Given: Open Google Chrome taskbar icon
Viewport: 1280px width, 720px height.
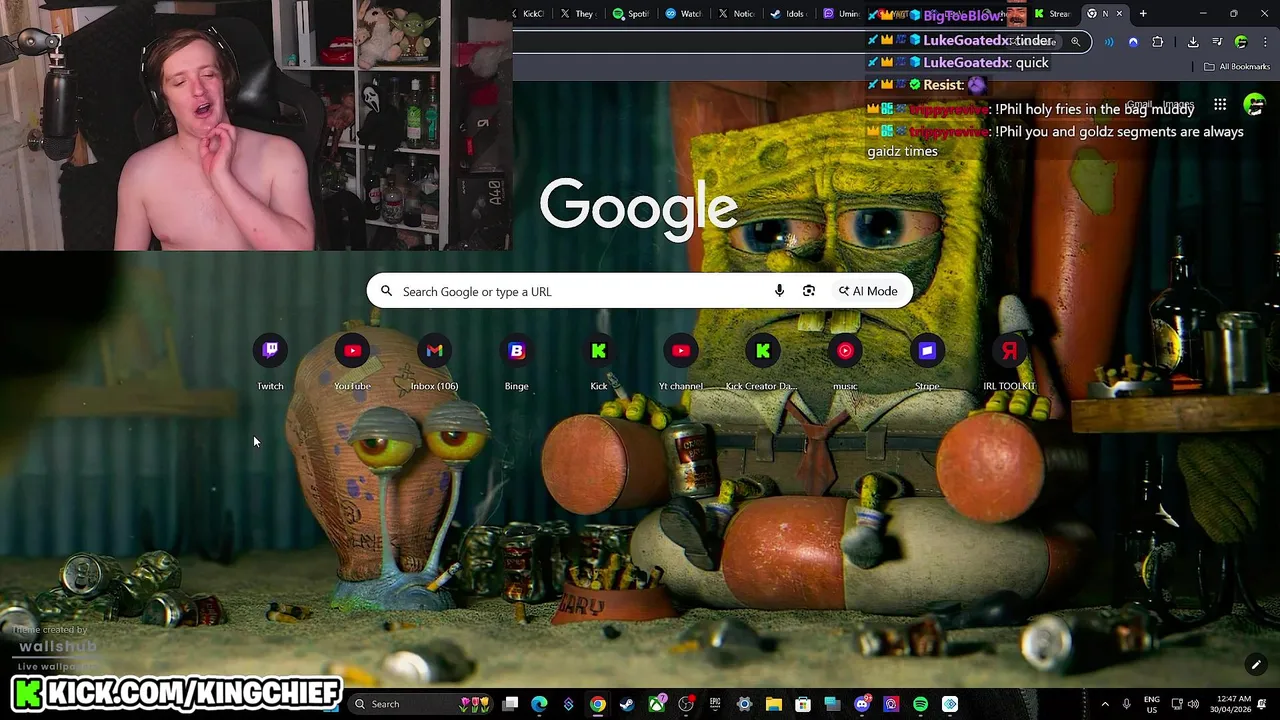Looking at the screenshot, I should pyautogui.click(x=598, y=704).
